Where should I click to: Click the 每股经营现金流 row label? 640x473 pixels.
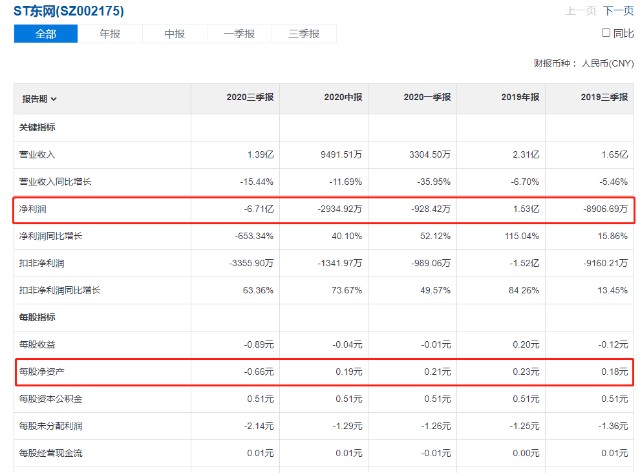pos(50,453)
